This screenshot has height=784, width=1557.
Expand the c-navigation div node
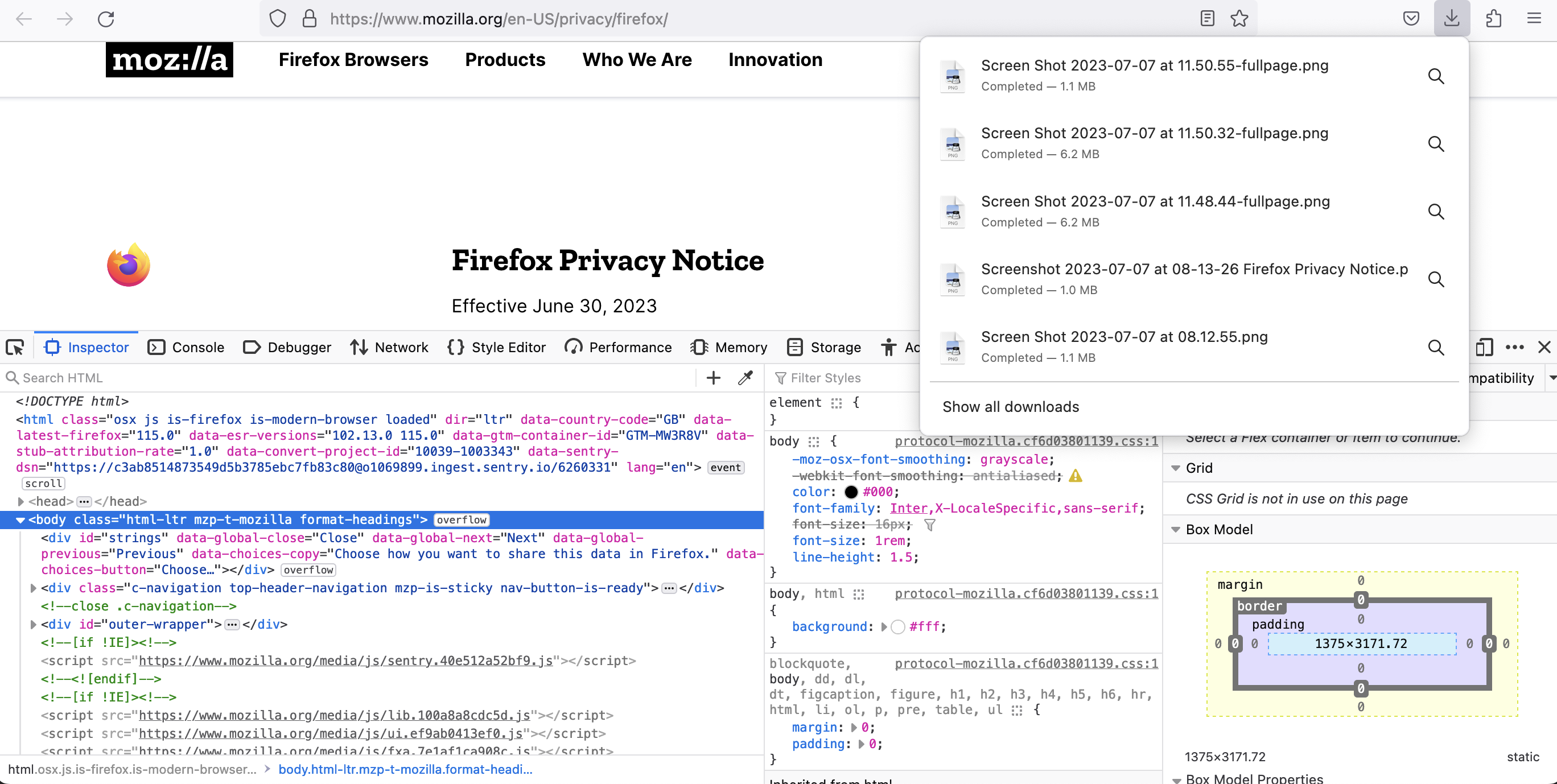coord(33,588)
